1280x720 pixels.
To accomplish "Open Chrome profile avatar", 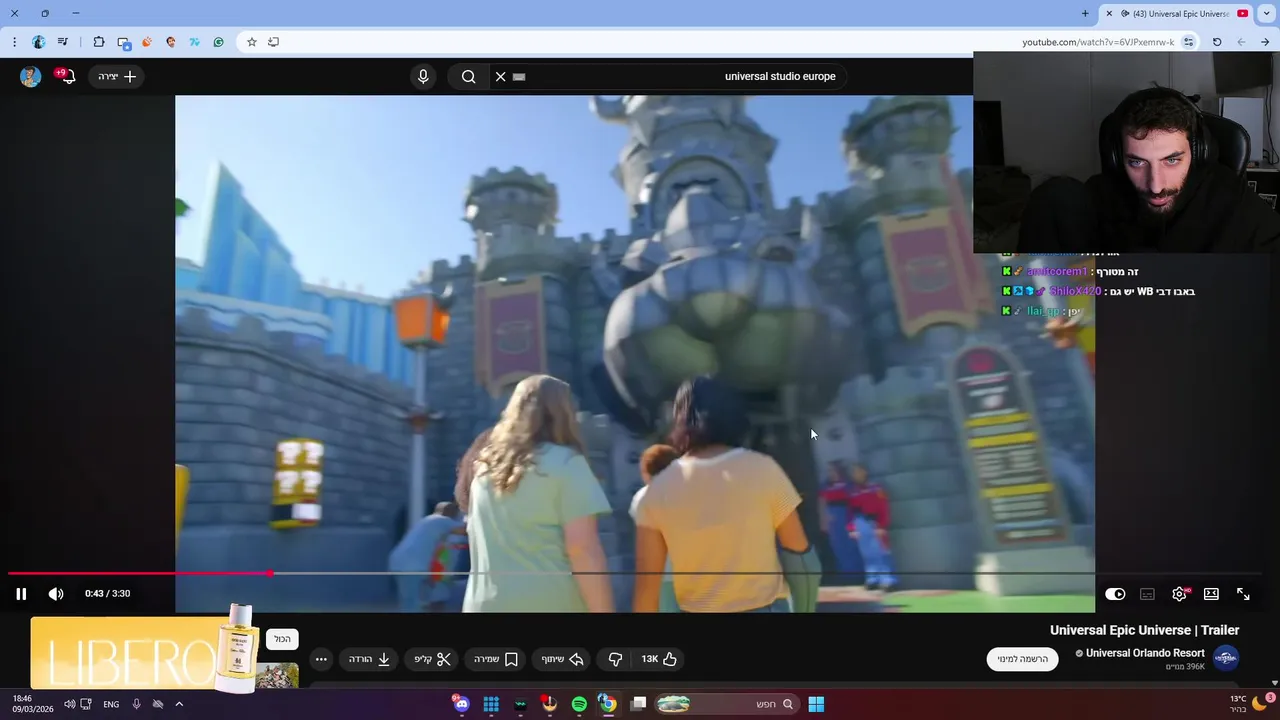I will click(38, 42).
